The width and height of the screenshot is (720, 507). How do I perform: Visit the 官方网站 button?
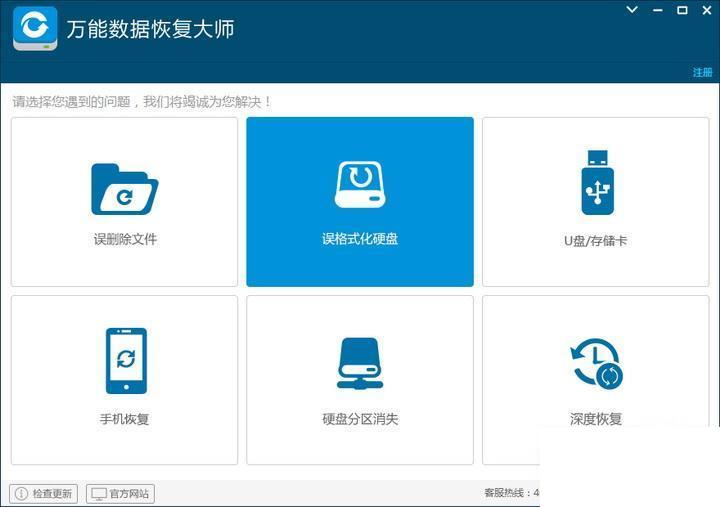120,494
